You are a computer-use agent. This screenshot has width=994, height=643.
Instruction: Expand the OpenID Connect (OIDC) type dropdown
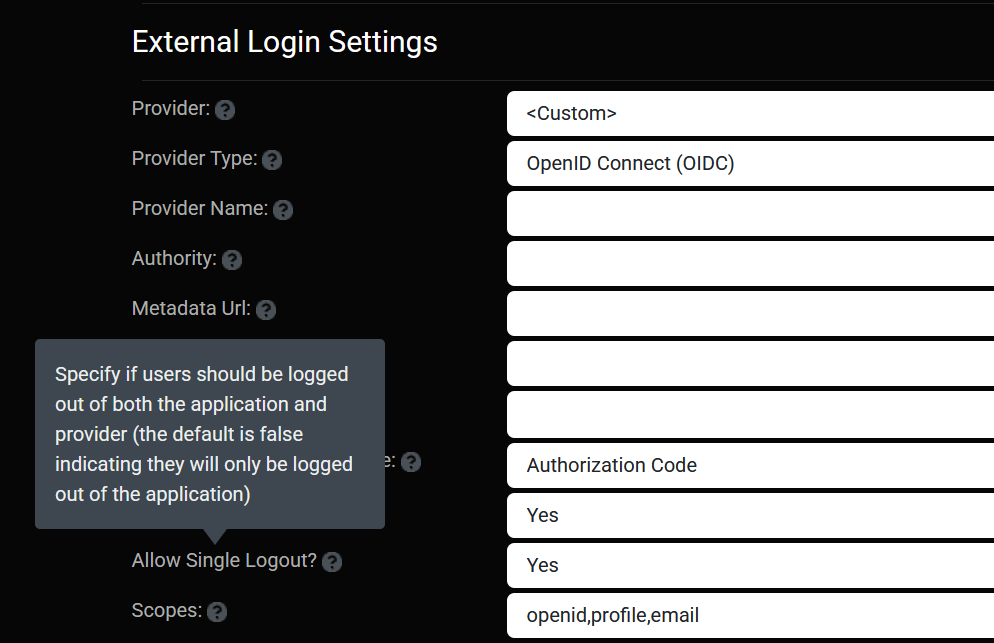(x=750, y=163)
